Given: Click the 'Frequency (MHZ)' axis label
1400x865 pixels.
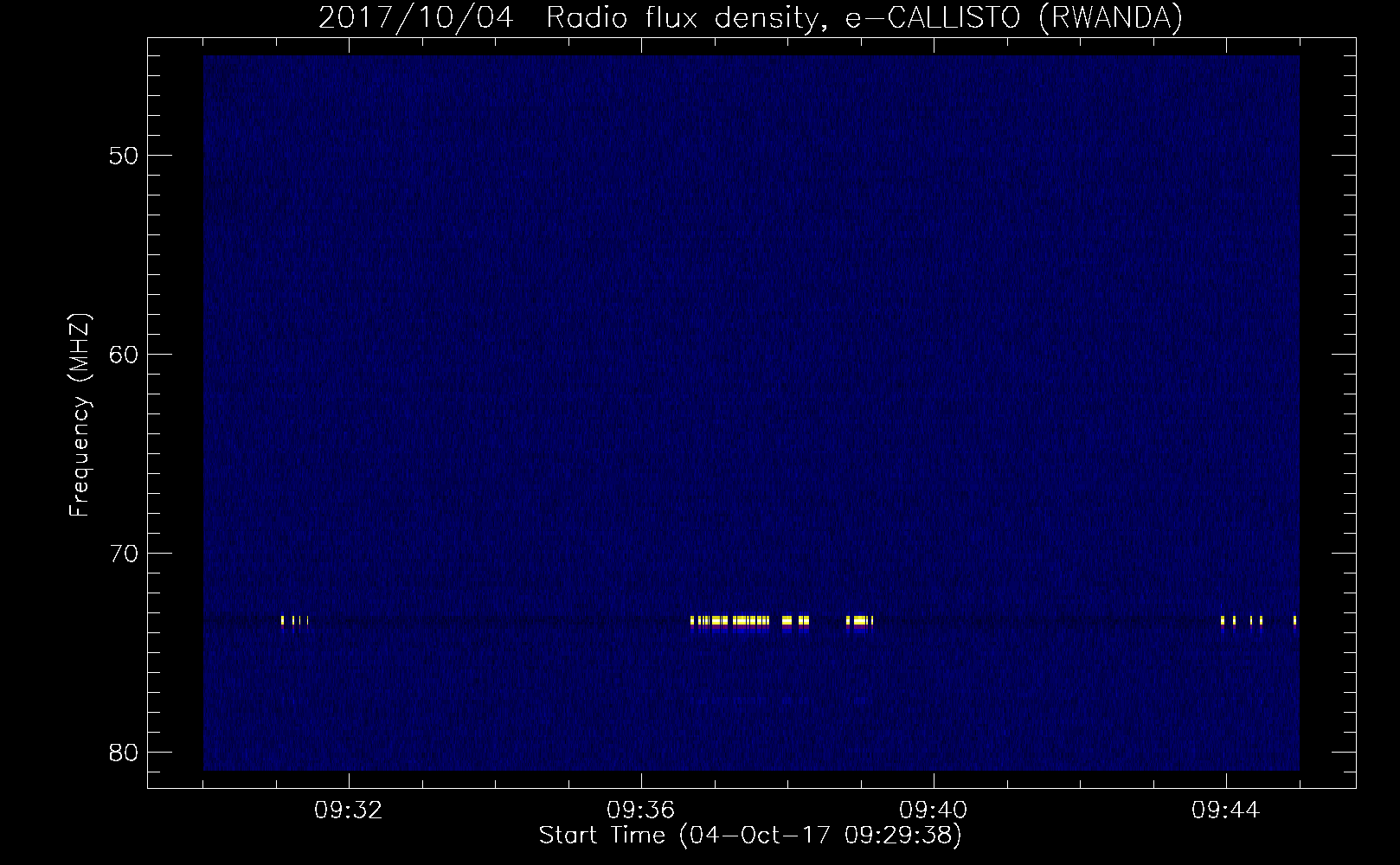Looking at the screenshot, I should [x=80, y=415].
